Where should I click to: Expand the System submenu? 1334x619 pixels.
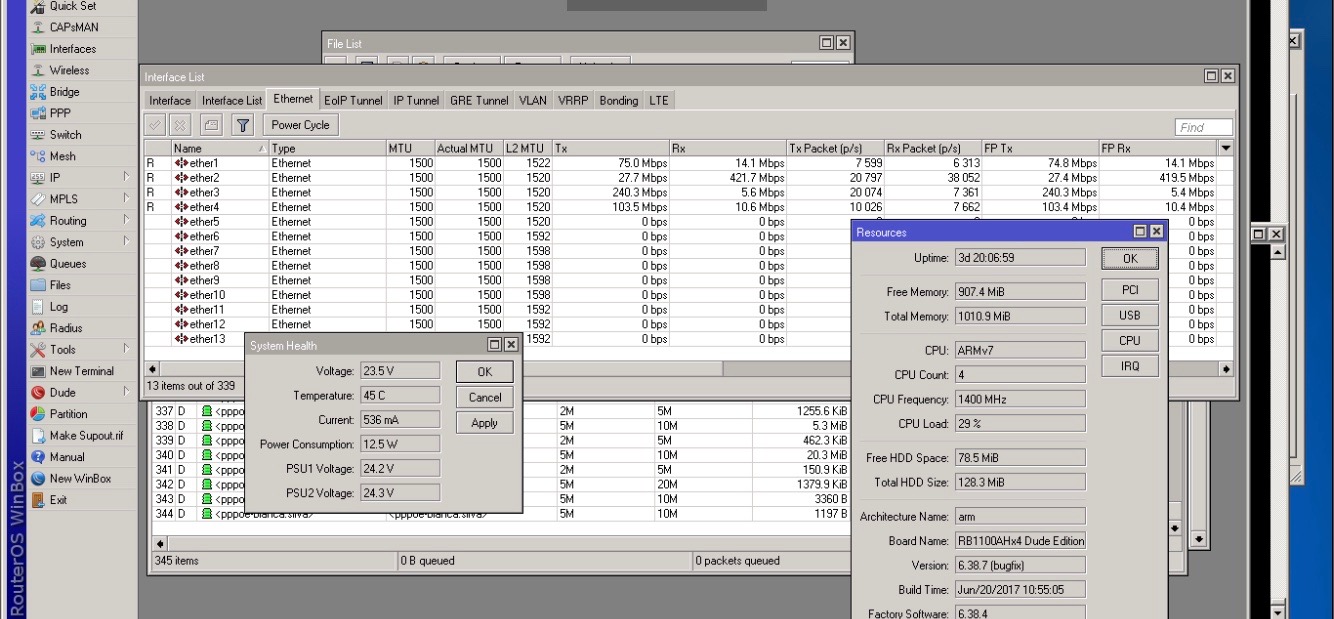(x=126, y=242)
